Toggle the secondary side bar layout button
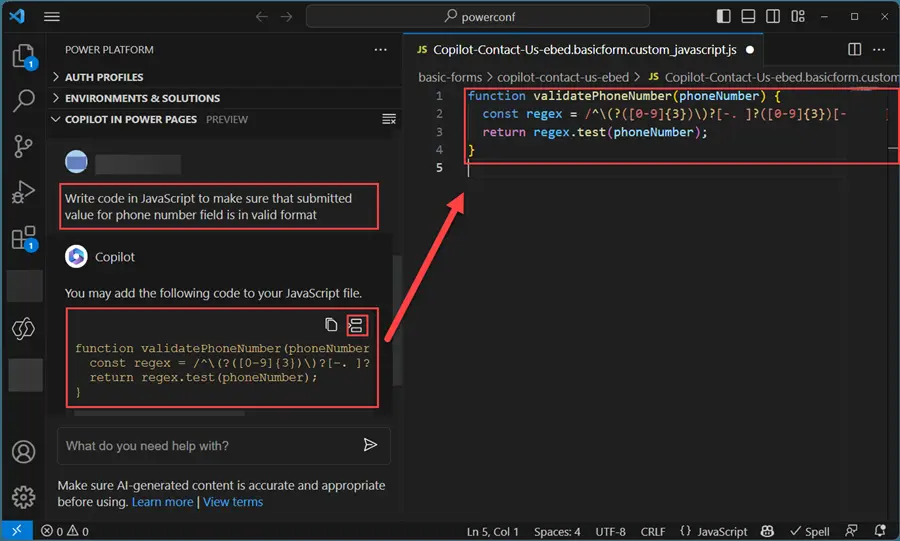 click(772, 17)
